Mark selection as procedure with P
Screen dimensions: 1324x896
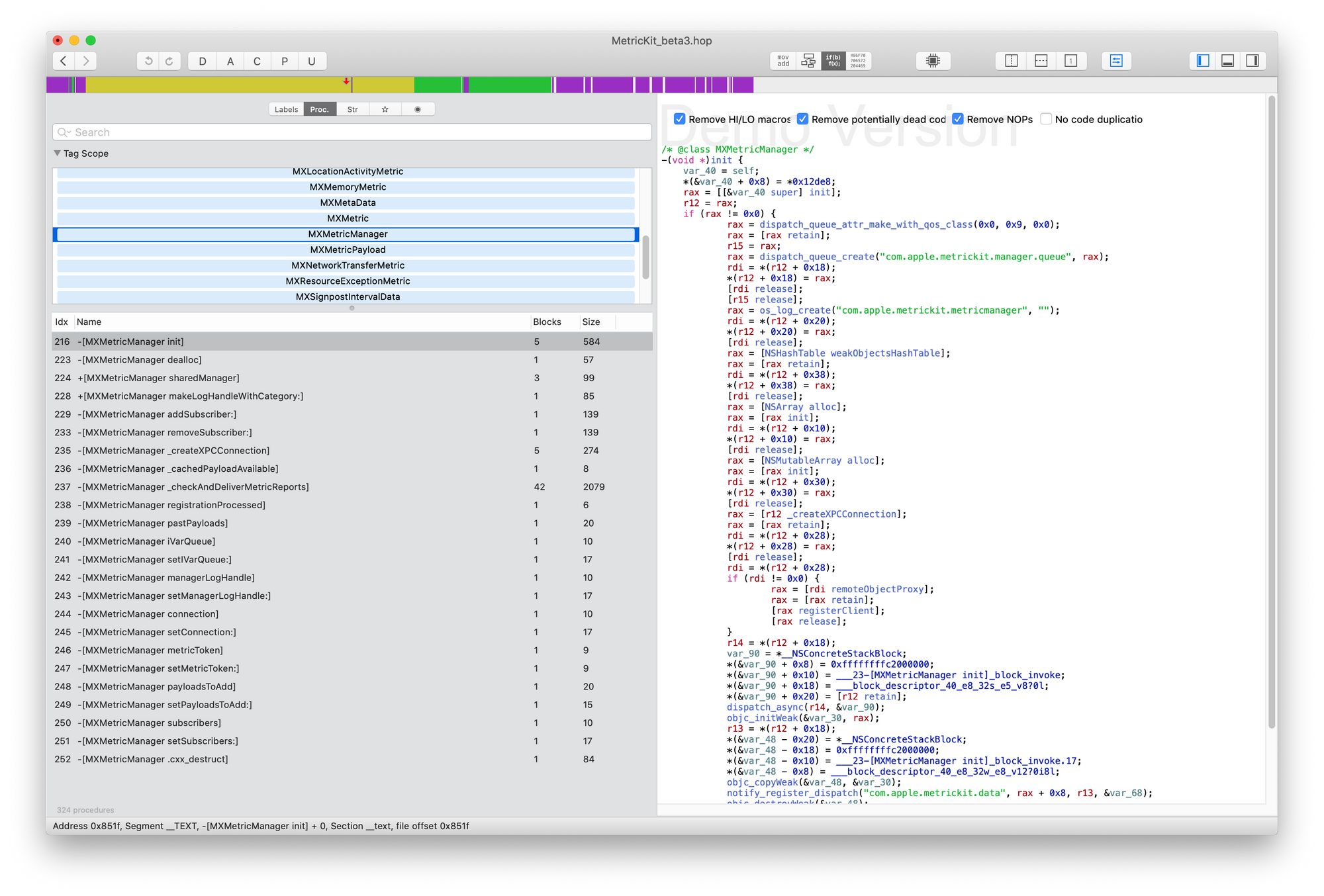tap(285, 61)
